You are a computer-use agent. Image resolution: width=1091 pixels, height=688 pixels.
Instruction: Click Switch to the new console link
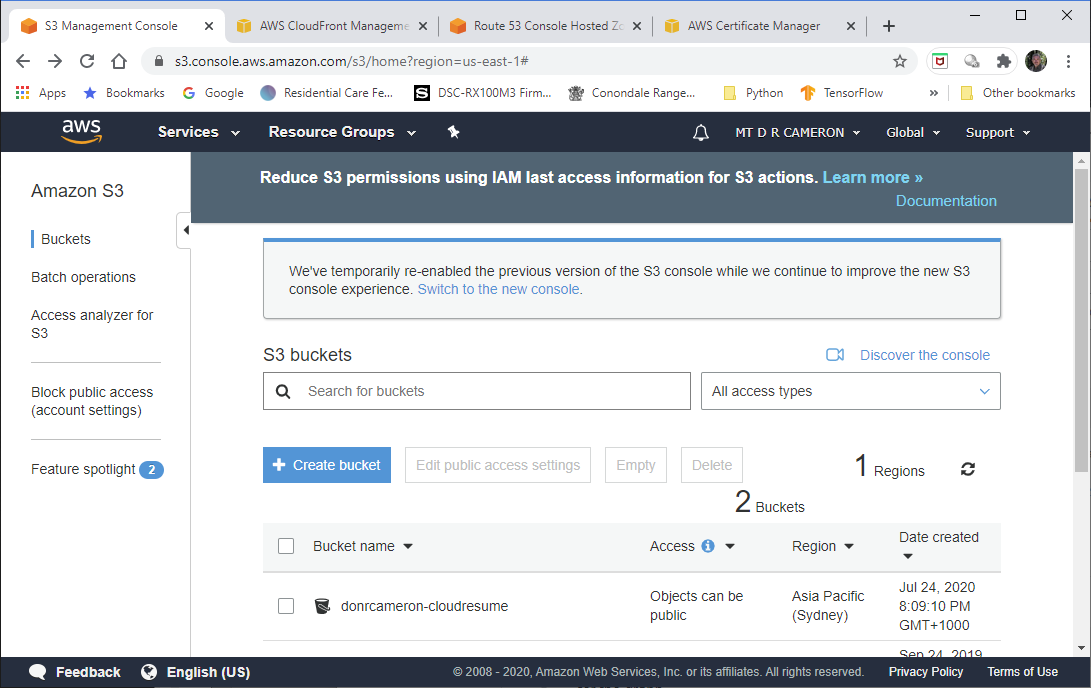pyautogui.click(x=500, y=289)
